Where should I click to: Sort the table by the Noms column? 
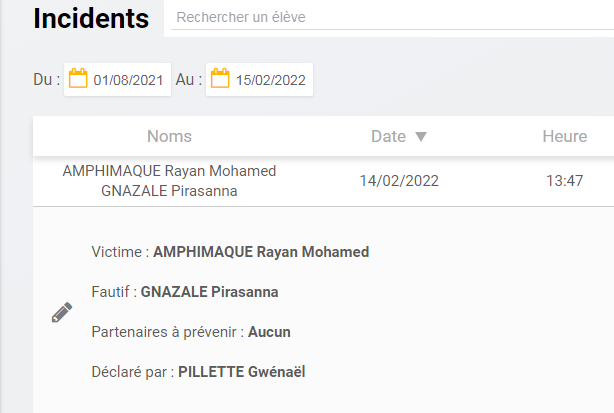coord(169,136)
